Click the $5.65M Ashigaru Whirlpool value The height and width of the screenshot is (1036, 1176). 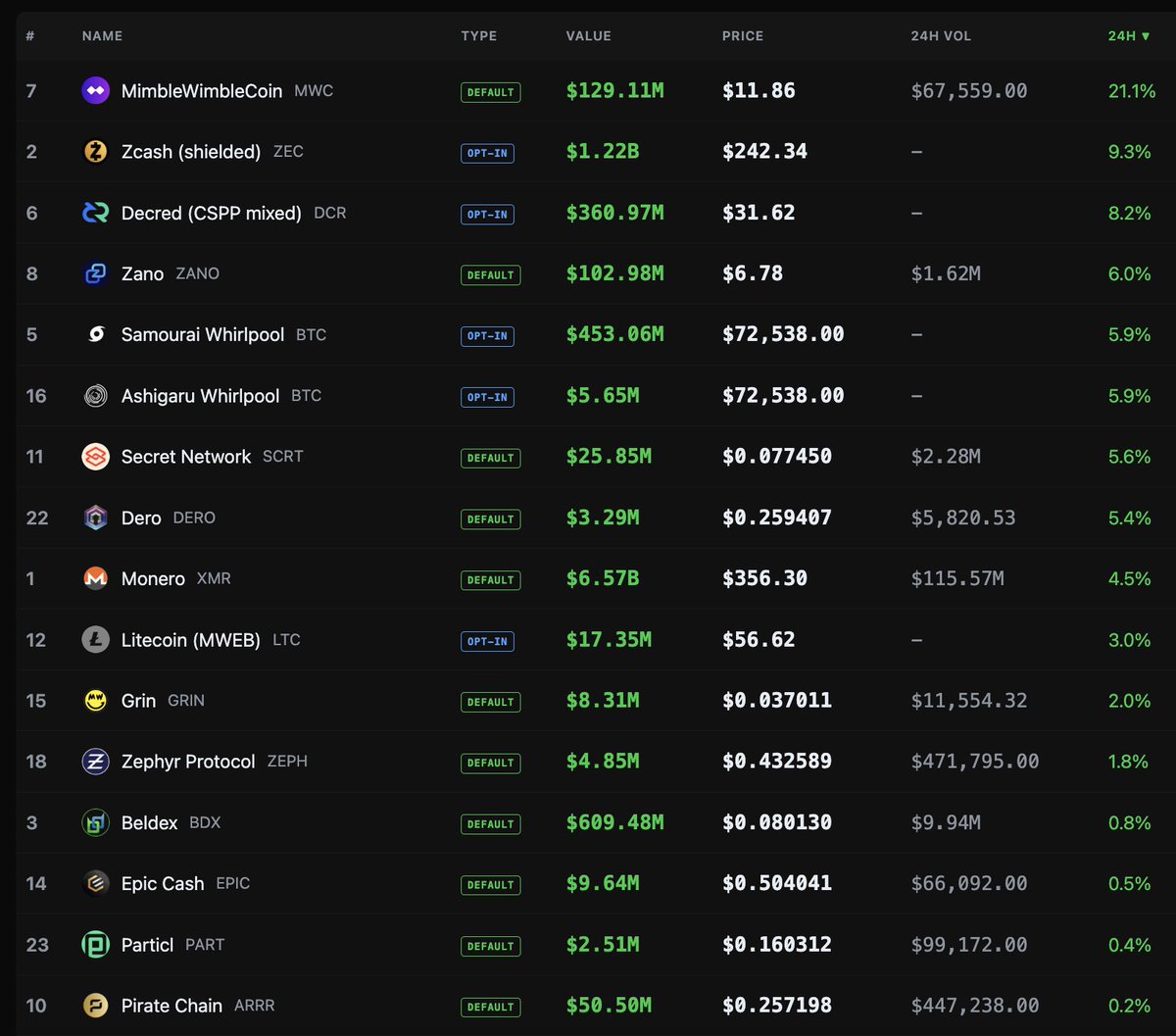(603, 396)
